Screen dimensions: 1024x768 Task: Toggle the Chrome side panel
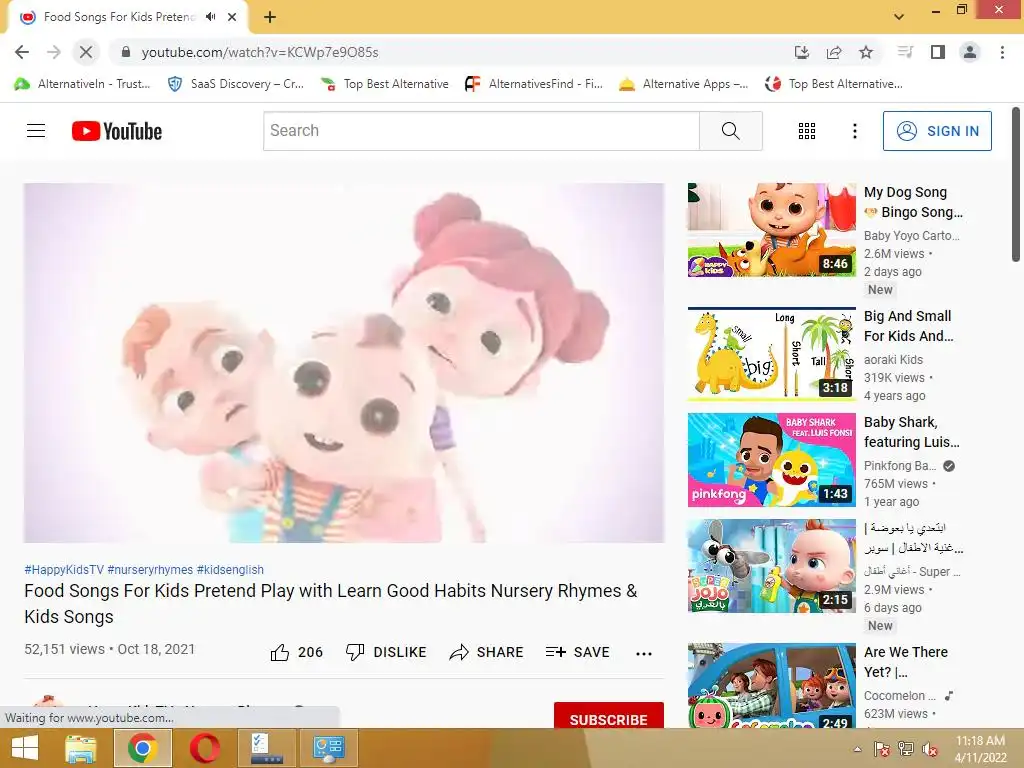[x=938, y=52]
